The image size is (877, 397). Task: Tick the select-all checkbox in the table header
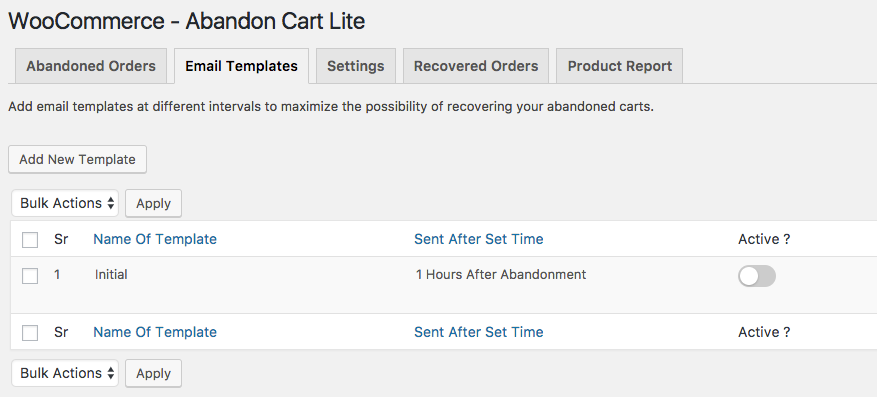[30, 240]
